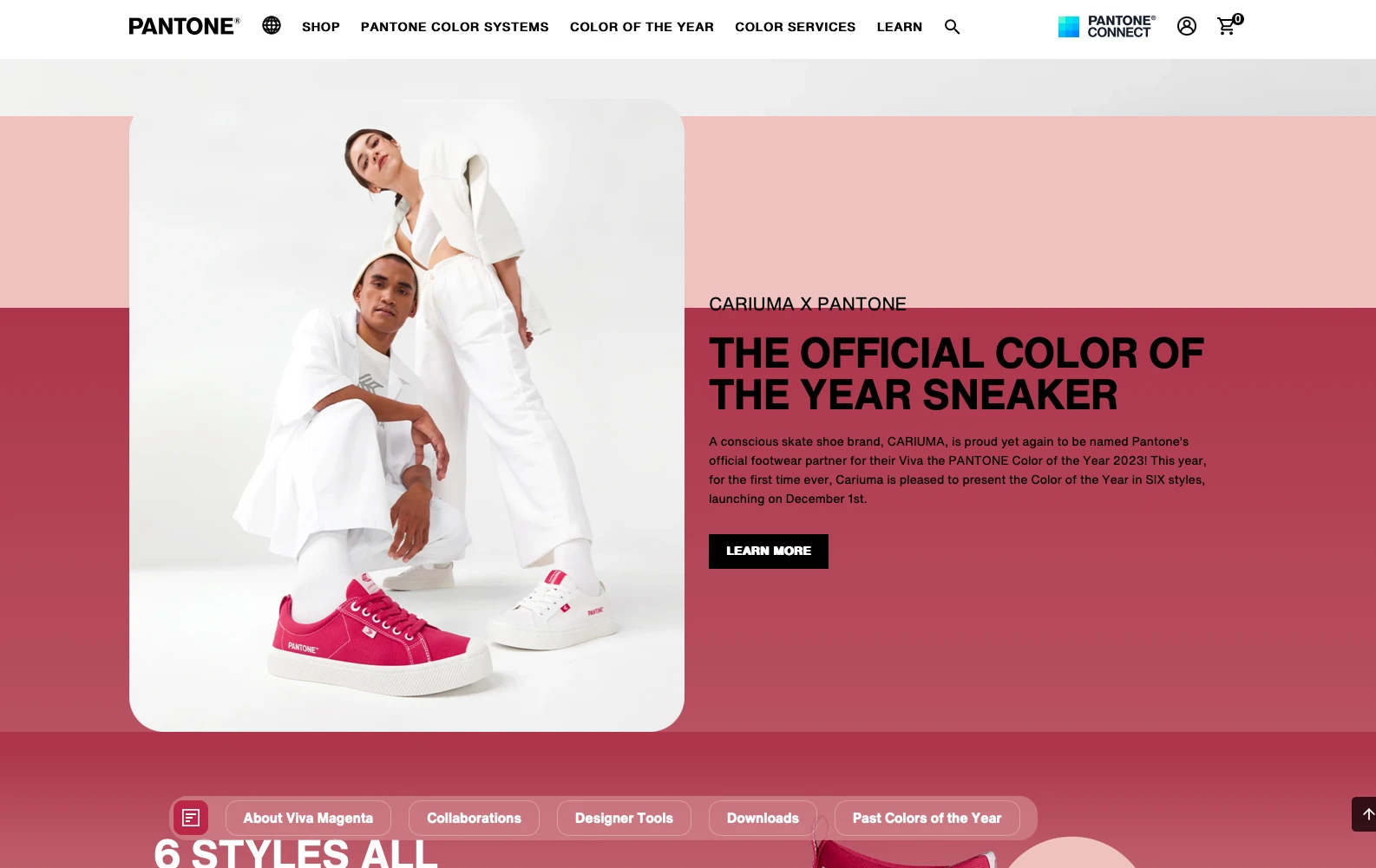Viewport: 1376px width, 868px height.
Task: Open the user account icon
Action: point(1186,26)
